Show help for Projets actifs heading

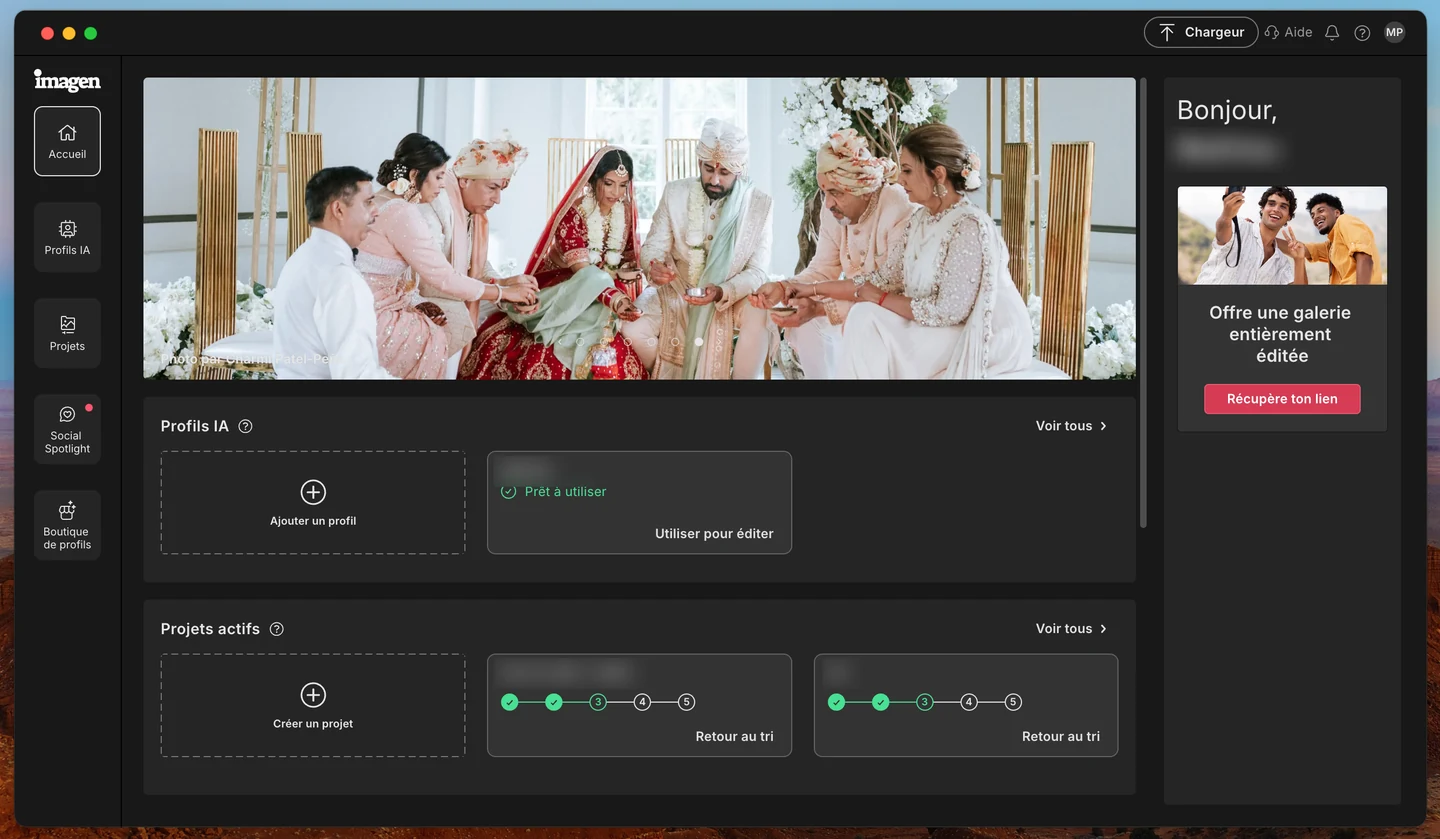277,629
